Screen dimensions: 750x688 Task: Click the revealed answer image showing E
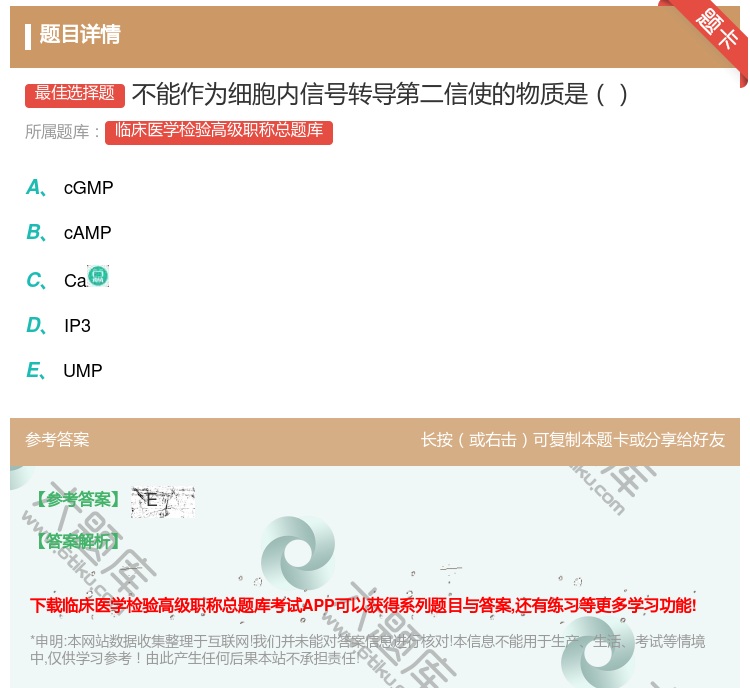pos(163,502)
